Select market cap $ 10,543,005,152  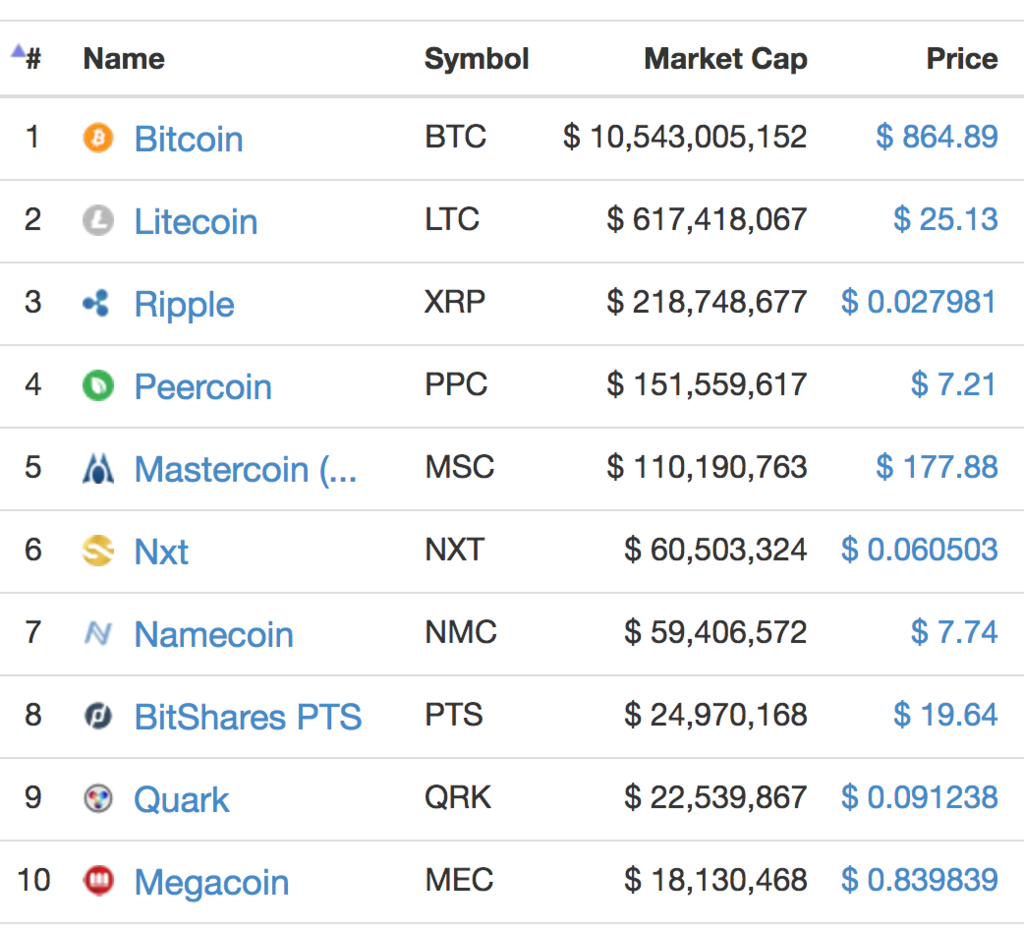click(685, 138)
